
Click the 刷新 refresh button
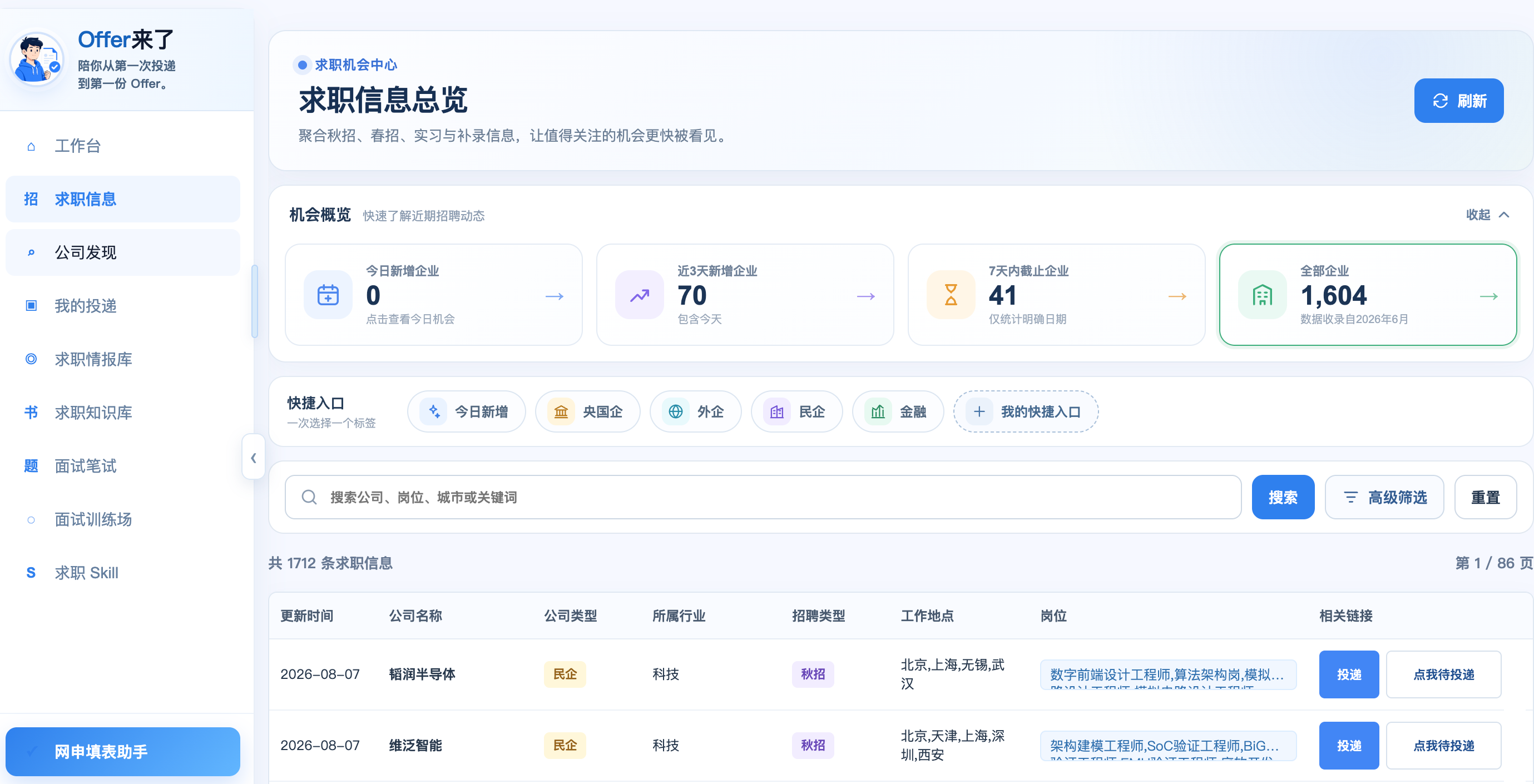[x=1458, y=101]
